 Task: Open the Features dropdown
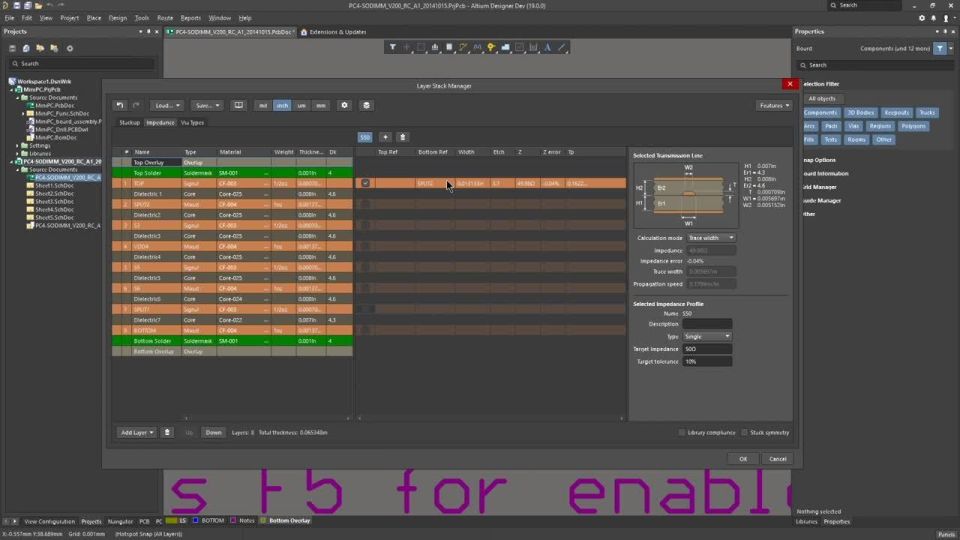[x=774, y=105]
